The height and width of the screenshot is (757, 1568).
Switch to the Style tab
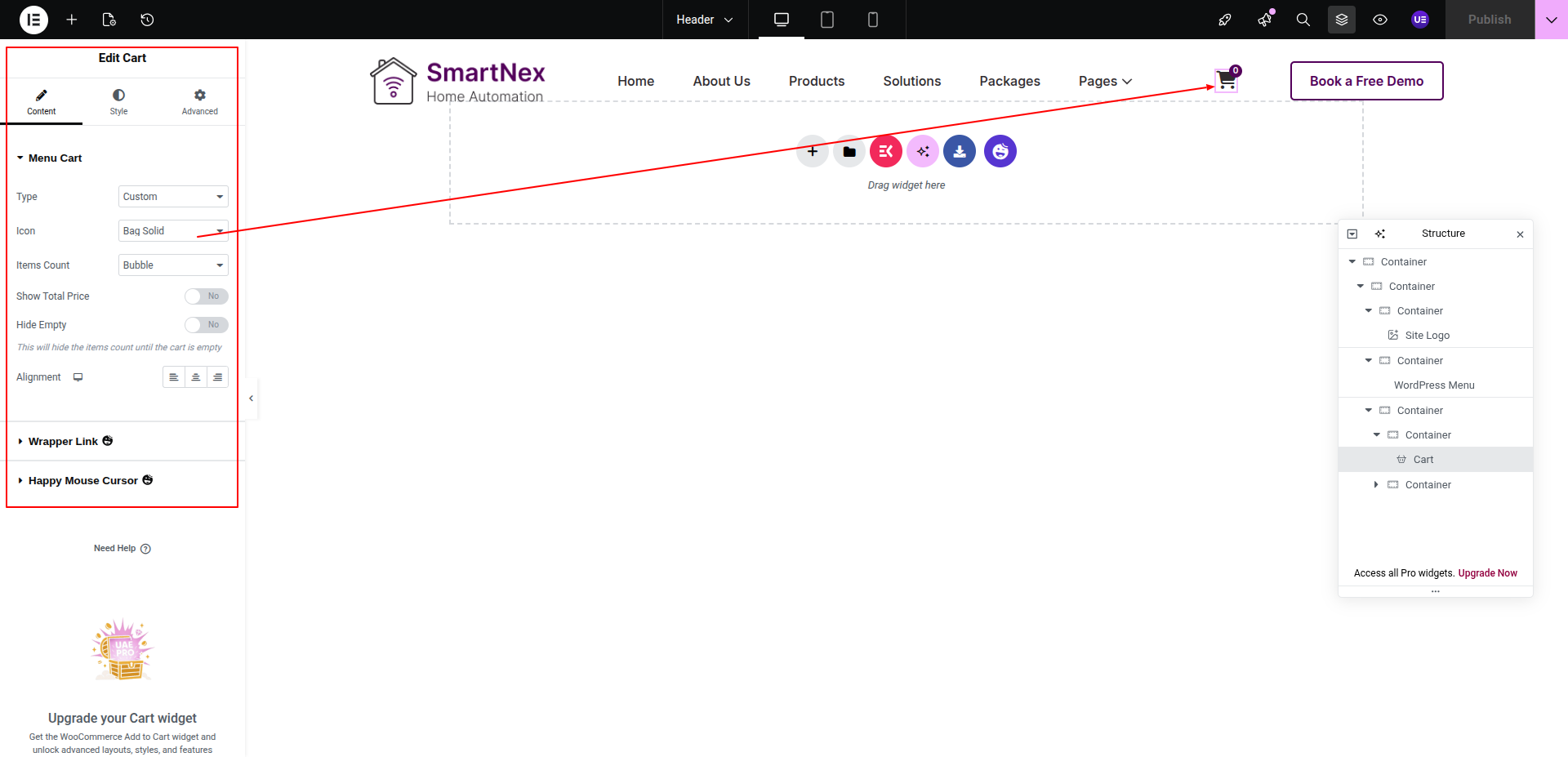[x=118, y=102]
